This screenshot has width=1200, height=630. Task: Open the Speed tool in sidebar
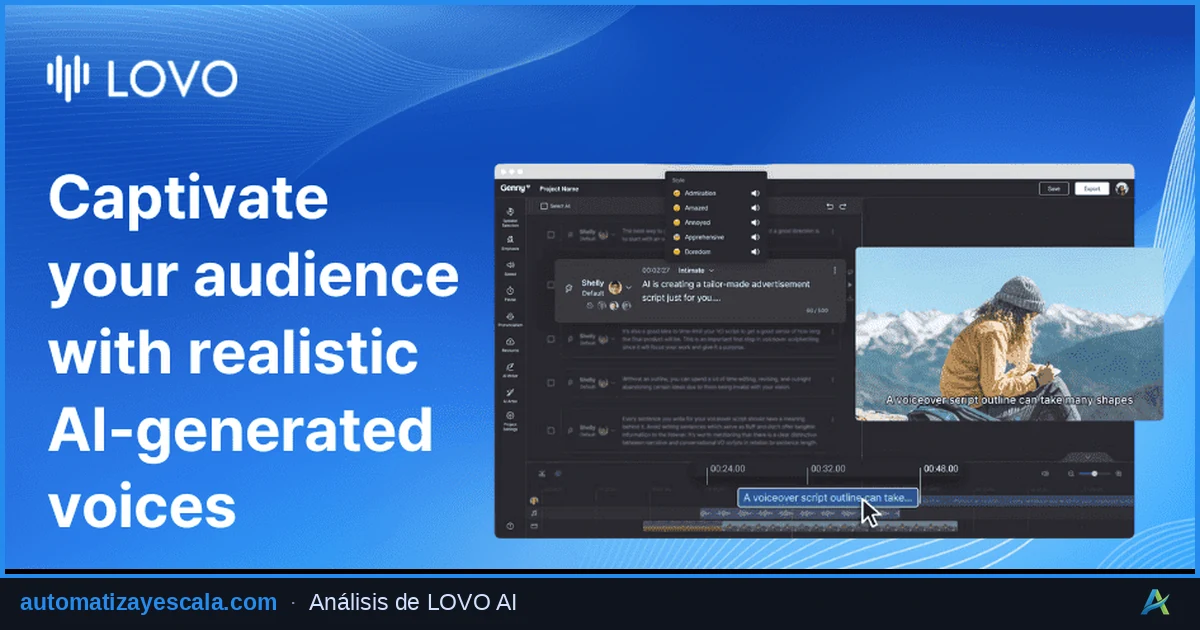pyautogui.click(x=511, y=269)
